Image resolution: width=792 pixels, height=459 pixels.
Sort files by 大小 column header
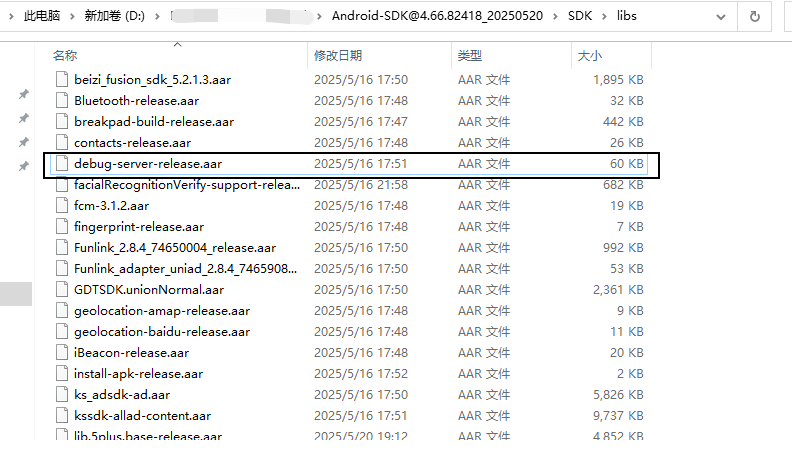pos(589,55)
